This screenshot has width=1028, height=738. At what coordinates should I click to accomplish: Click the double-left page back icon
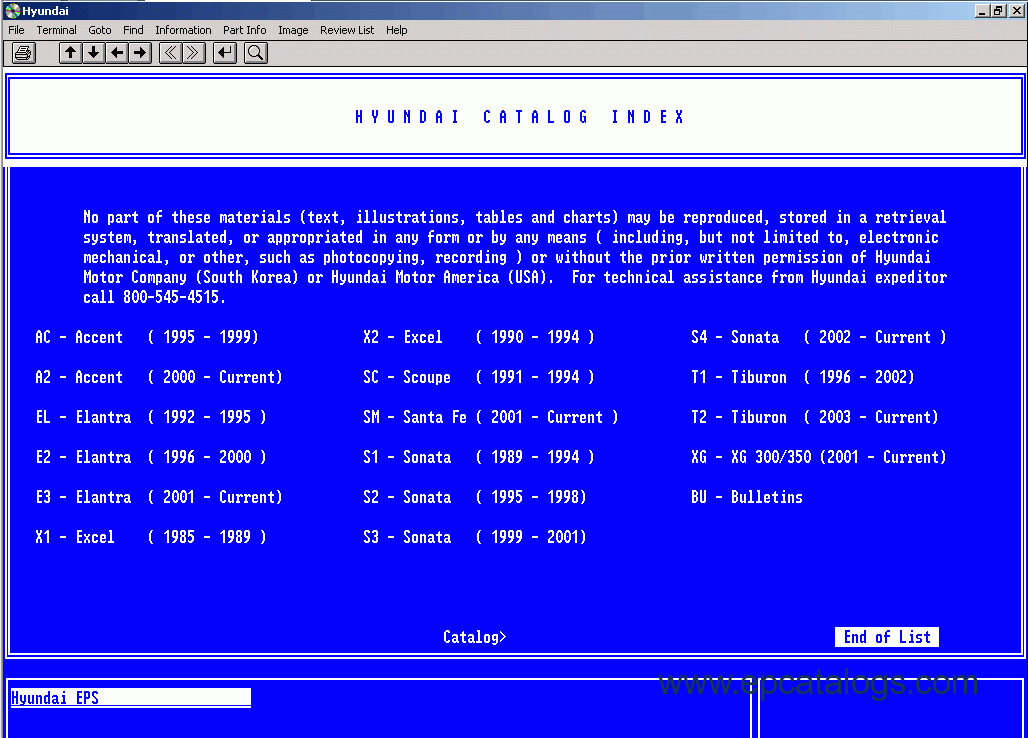coord(170,53)
